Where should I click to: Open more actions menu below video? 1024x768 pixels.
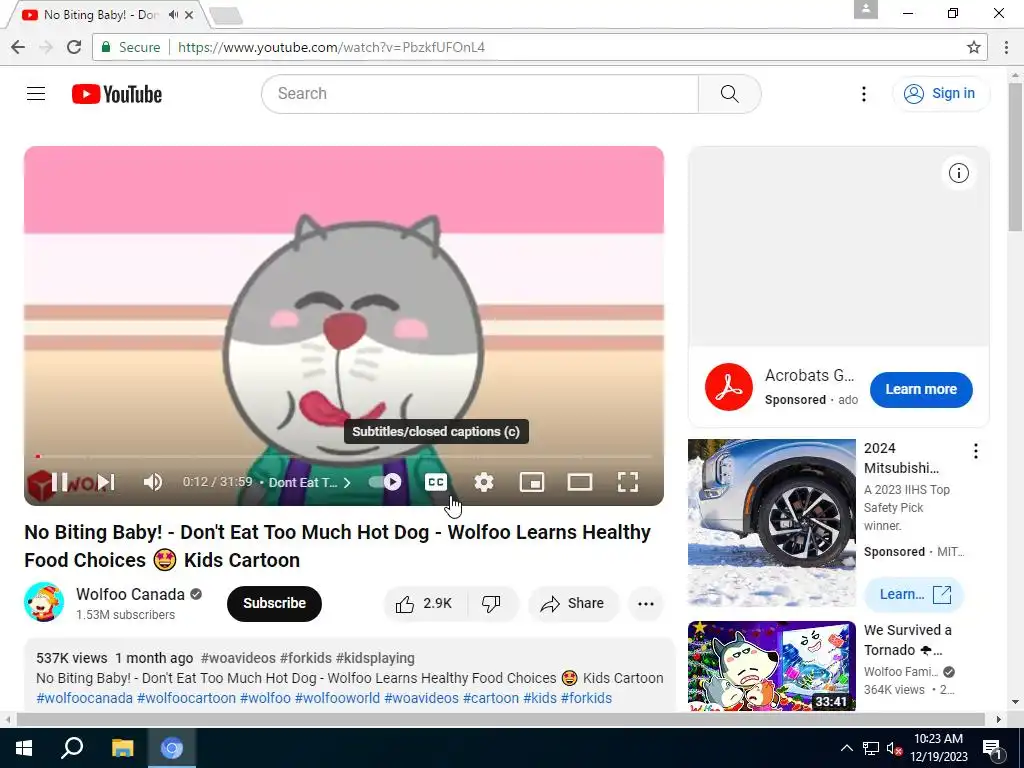pos(646,603)
